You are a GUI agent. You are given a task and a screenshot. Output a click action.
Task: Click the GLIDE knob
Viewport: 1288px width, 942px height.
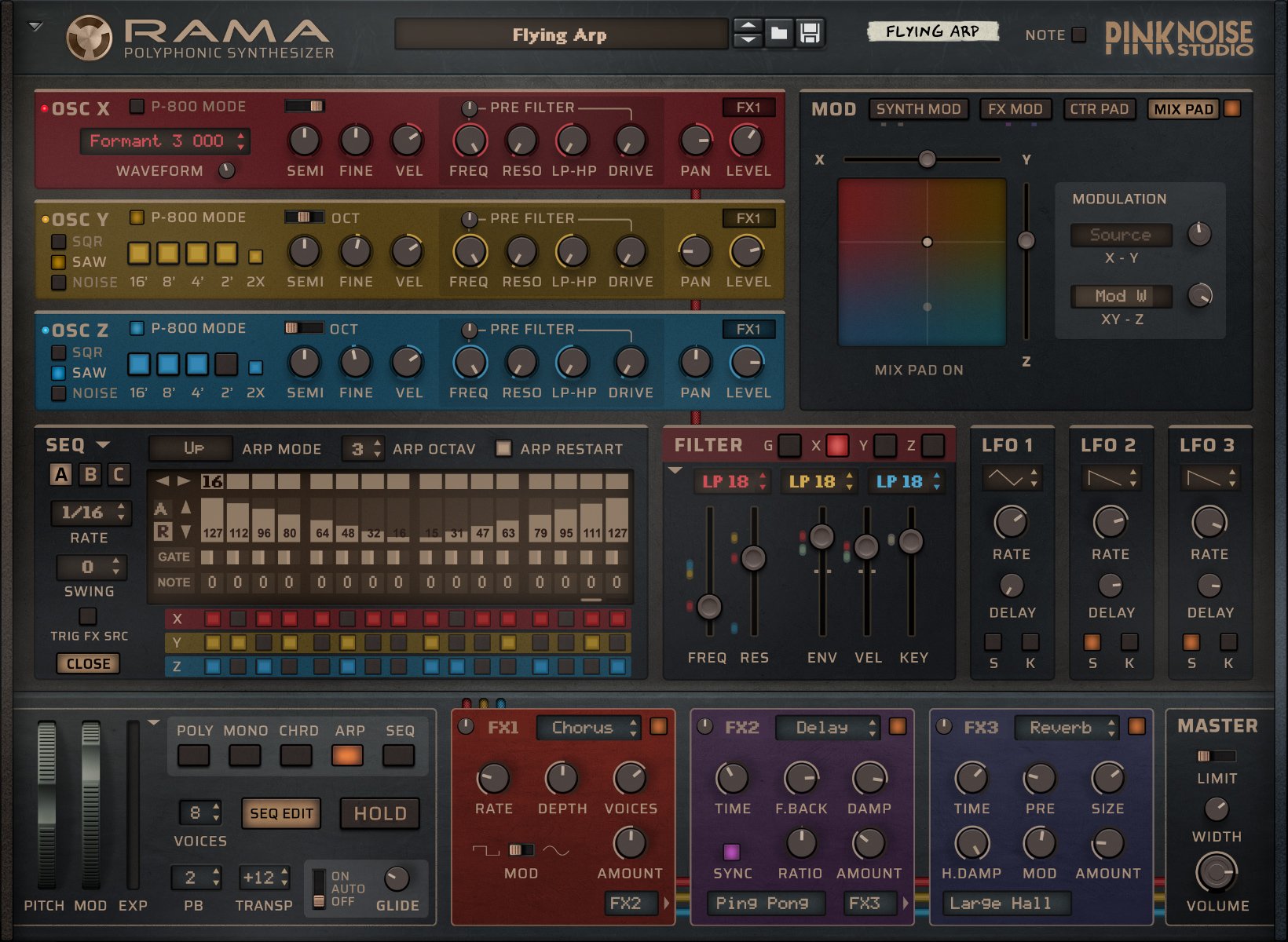coord(397,878)
